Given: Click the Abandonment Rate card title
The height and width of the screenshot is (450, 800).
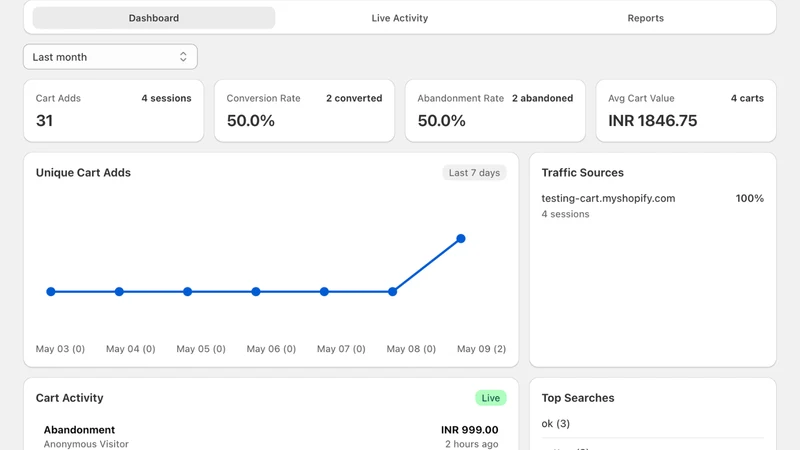Looking at the screenshot, I should (x=460, y=98).
